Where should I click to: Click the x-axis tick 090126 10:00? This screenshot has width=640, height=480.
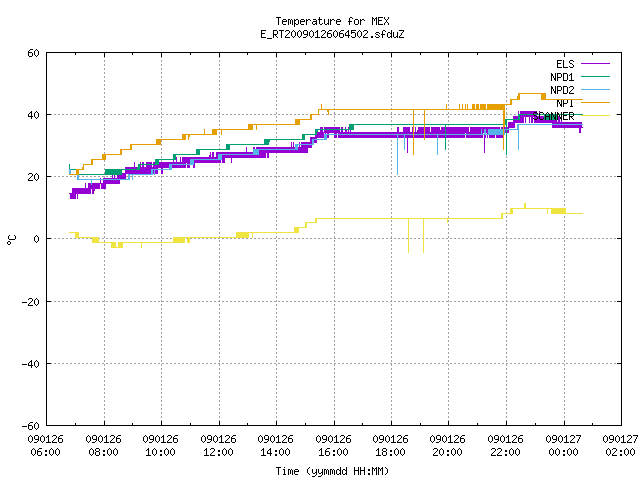click(161, 446)
